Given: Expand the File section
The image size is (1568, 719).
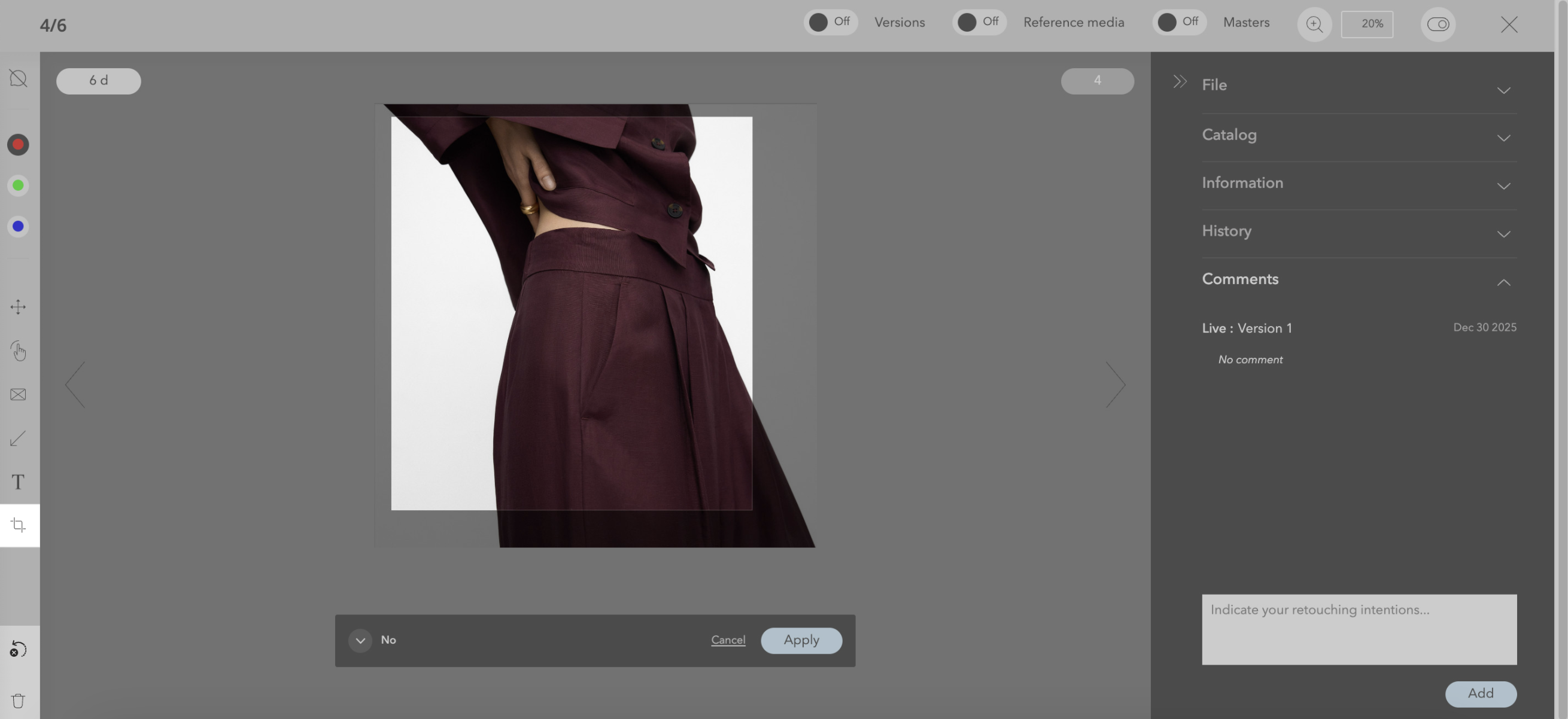Looking at the screenshot, I should pos(1503,91).
